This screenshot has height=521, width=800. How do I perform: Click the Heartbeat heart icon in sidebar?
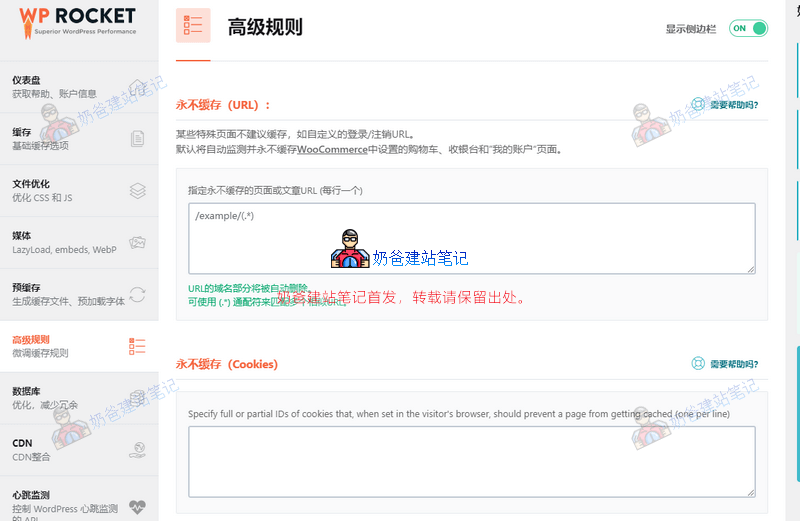(137, 507)
